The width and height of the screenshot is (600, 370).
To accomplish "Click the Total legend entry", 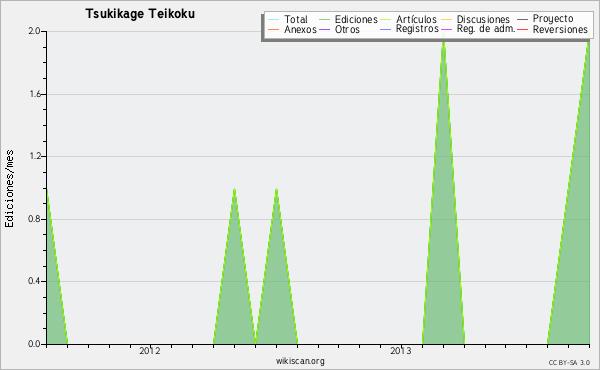I will coord(296,19).
